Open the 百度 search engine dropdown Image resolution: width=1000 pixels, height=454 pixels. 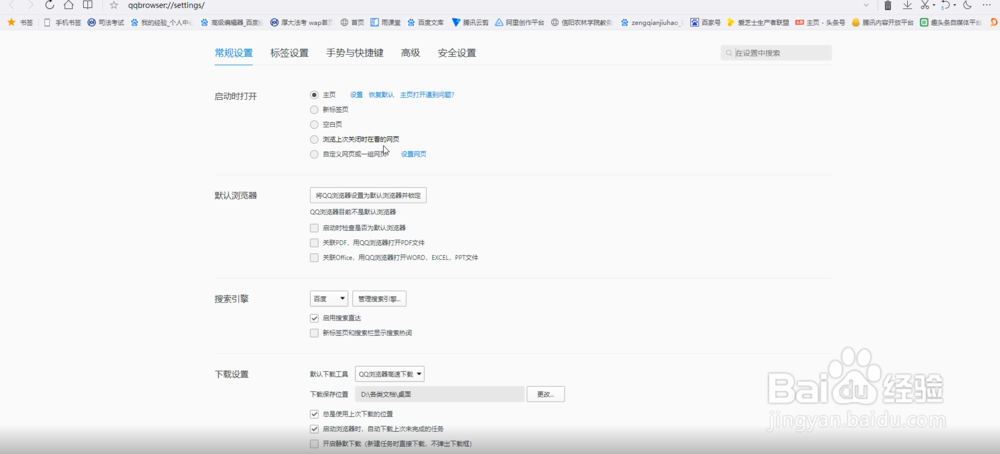(329, 298)
